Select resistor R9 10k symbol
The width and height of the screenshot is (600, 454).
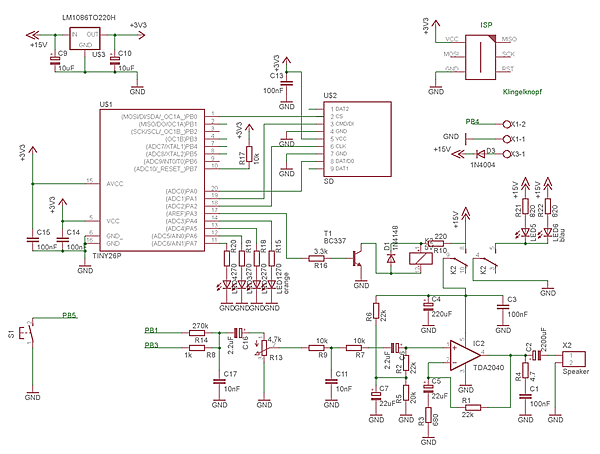(316, 348)
